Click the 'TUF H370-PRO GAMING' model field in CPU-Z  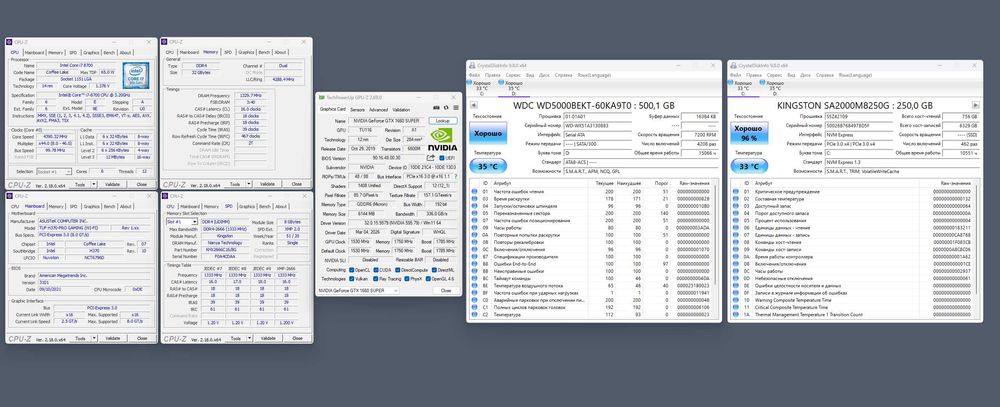click(x=74, y=228)
